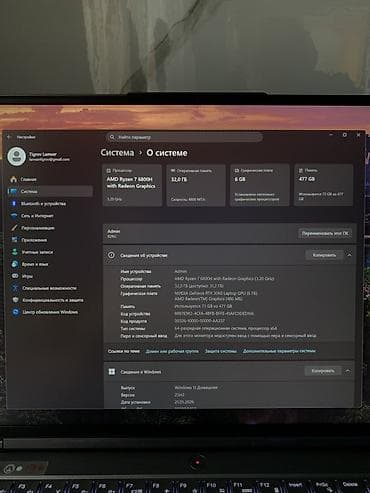Open 'Домен или рабочая группа' link

pyautogui.click(x=172, y=351)
